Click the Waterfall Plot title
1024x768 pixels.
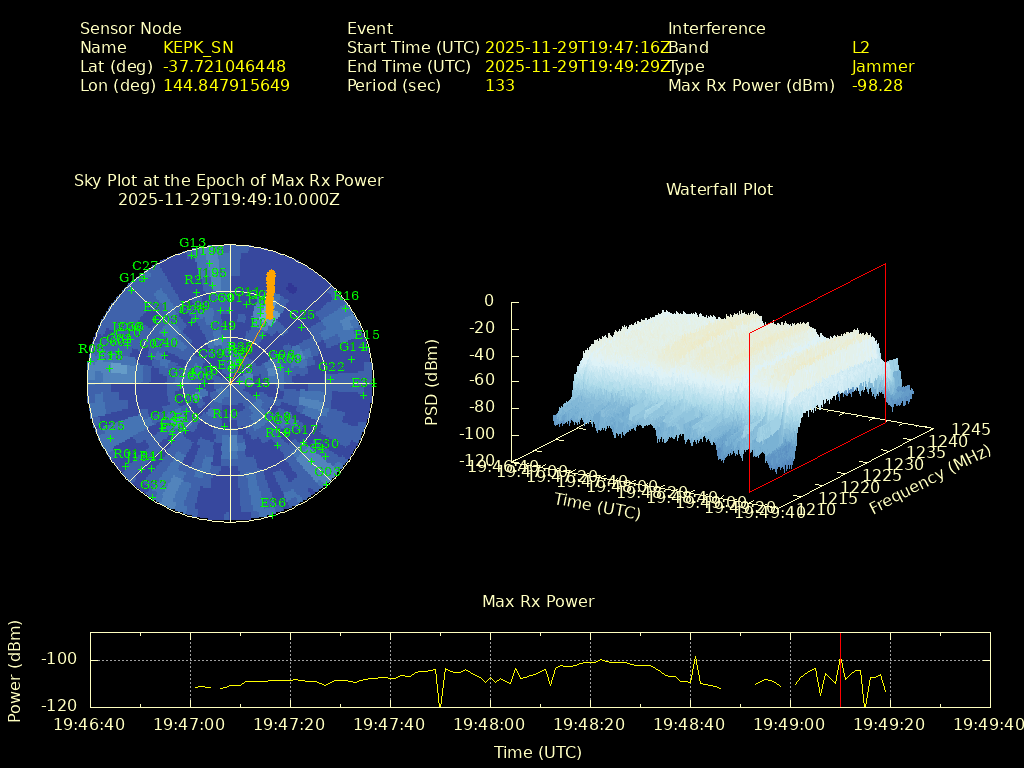[719, 189]
